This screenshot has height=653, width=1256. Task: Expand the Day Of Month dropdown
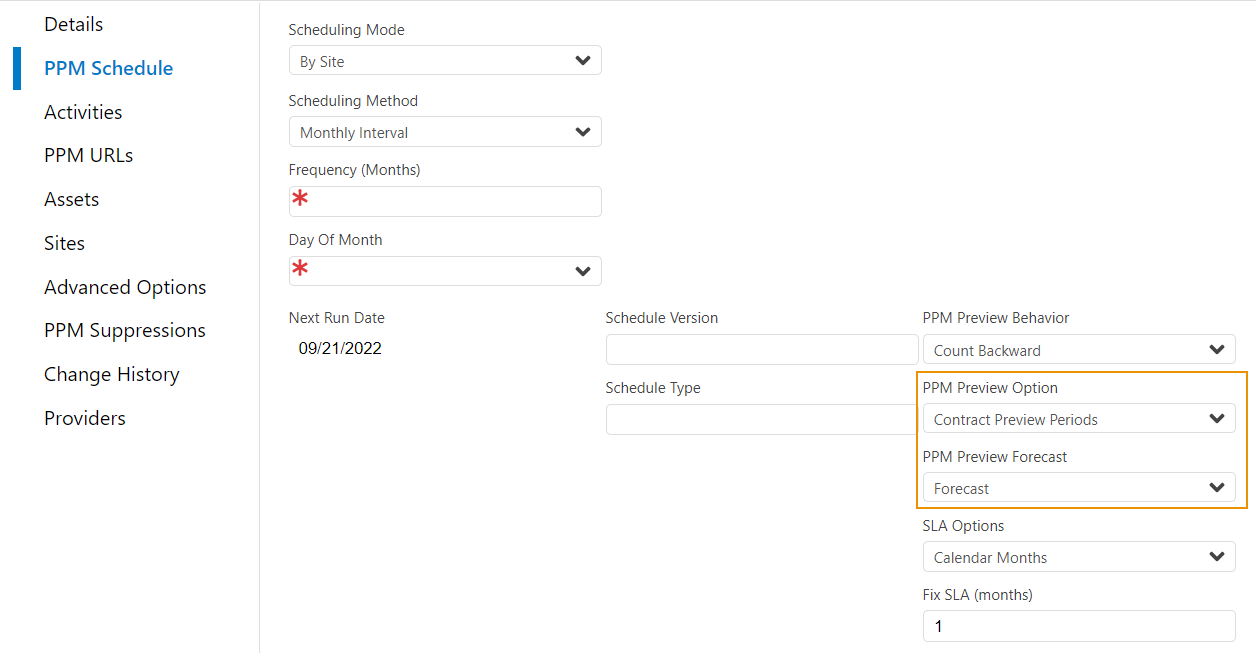pyautogui.click(x=445, y=271)
